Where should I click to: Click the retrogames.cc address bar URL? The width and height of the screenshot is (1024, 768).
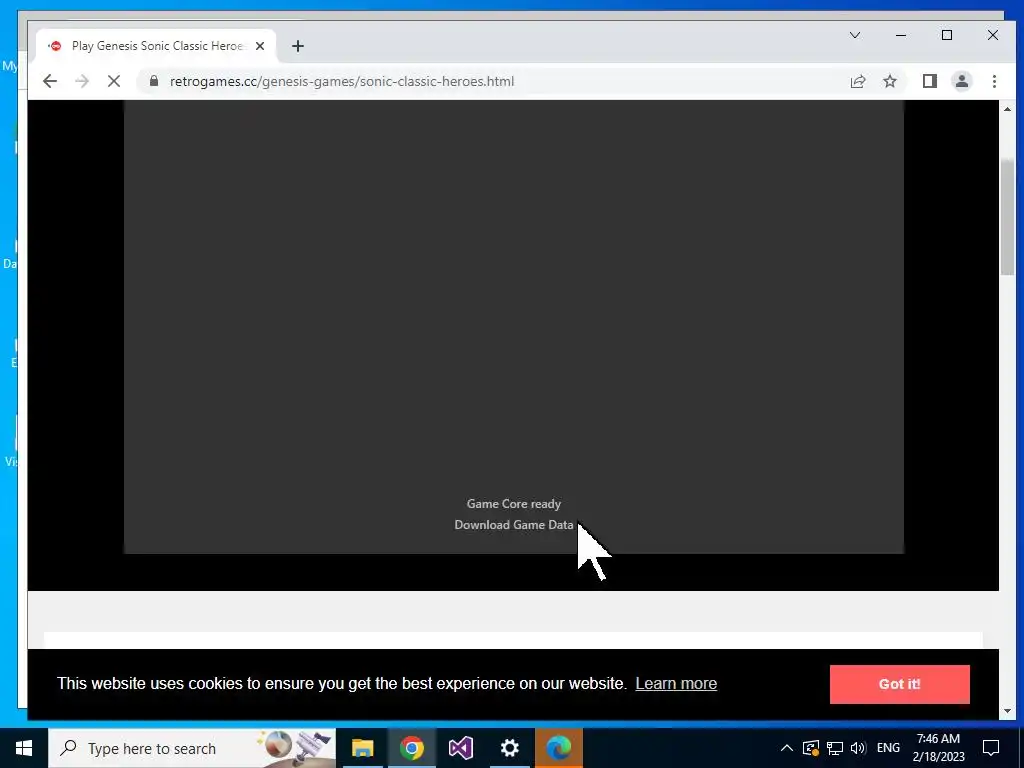click(342, 82)
